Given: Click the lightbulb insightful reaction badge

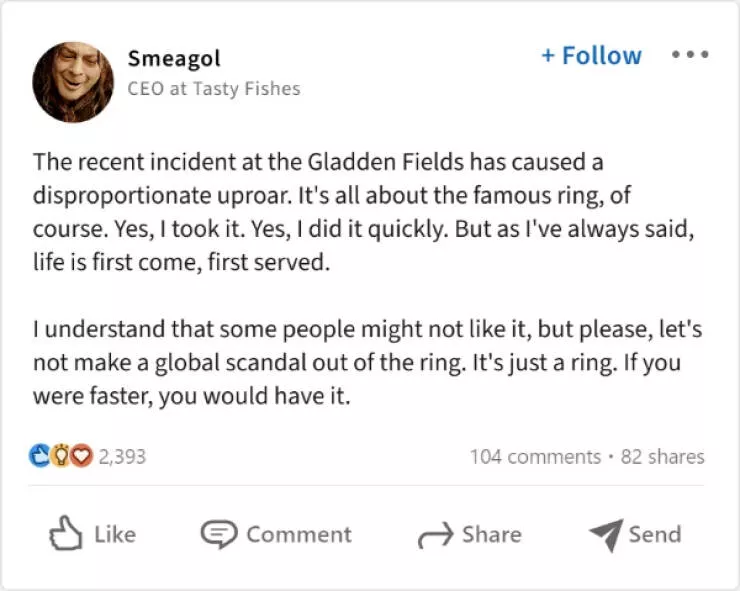Looking at the screenshot, I should (60, 456).
